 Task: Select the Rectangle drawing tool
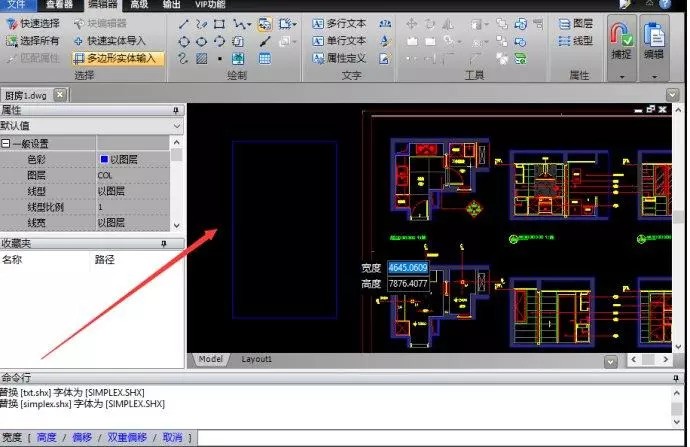(219, 24)
